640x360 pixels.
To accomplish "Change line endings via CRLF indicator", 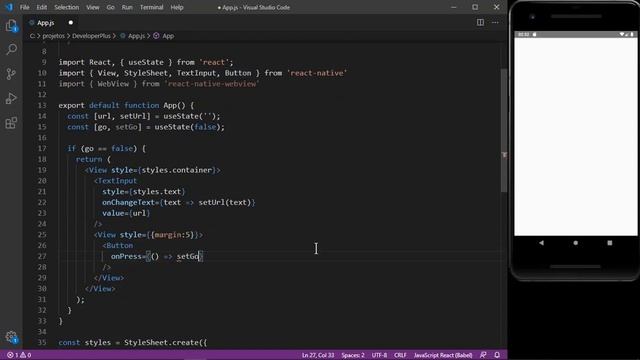I will [400, 355].
